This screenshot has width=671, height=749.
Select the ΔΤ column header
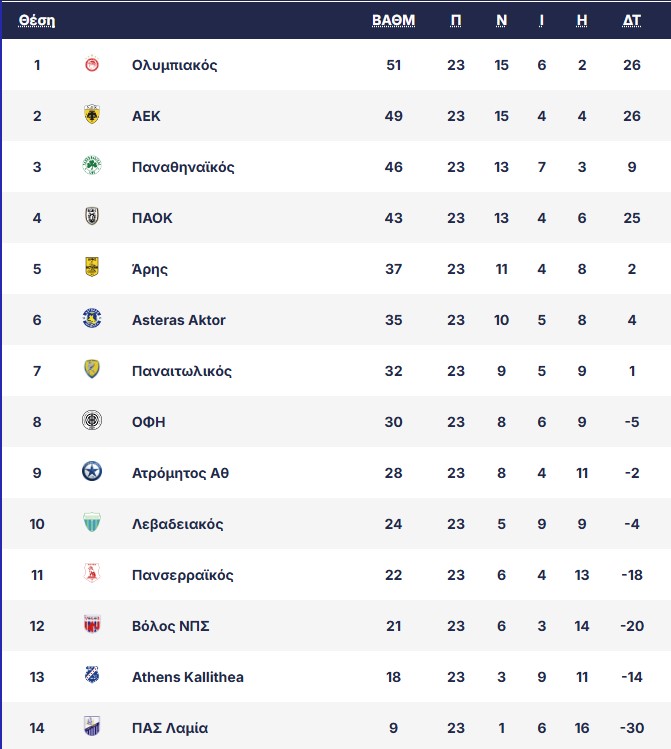[631, 20]
